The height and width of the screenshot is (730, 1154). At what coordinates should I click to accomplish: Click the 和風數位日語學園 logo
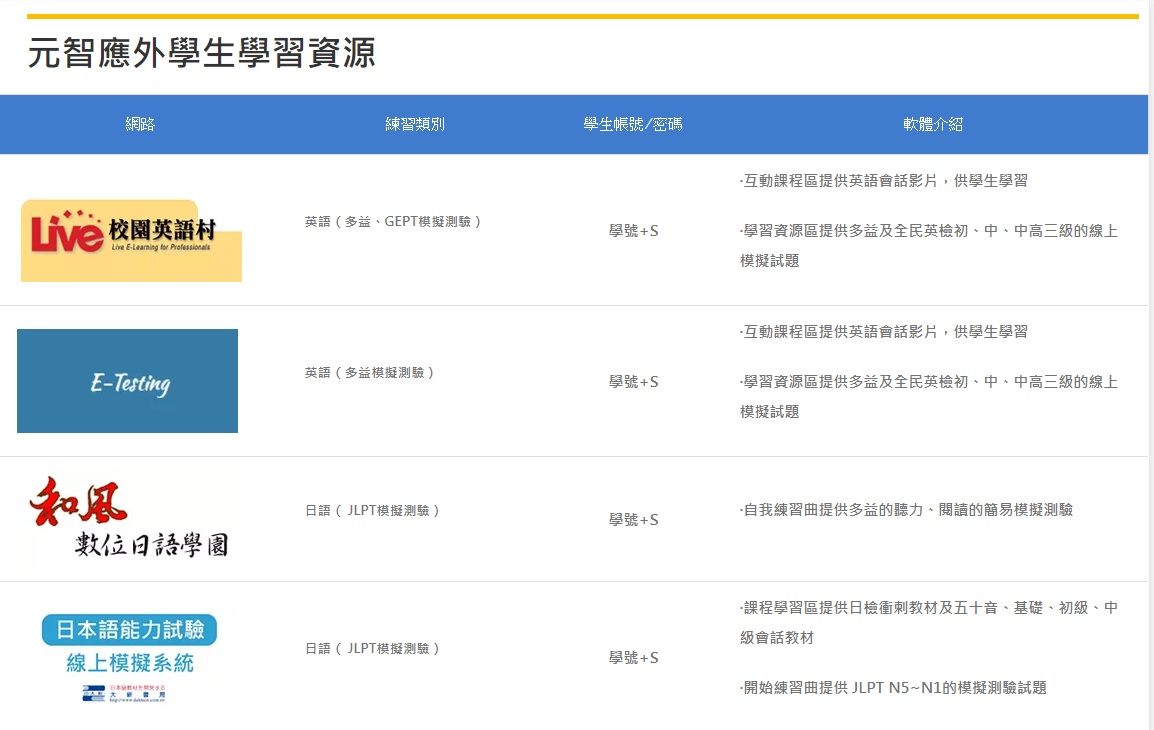coord(128,519)
